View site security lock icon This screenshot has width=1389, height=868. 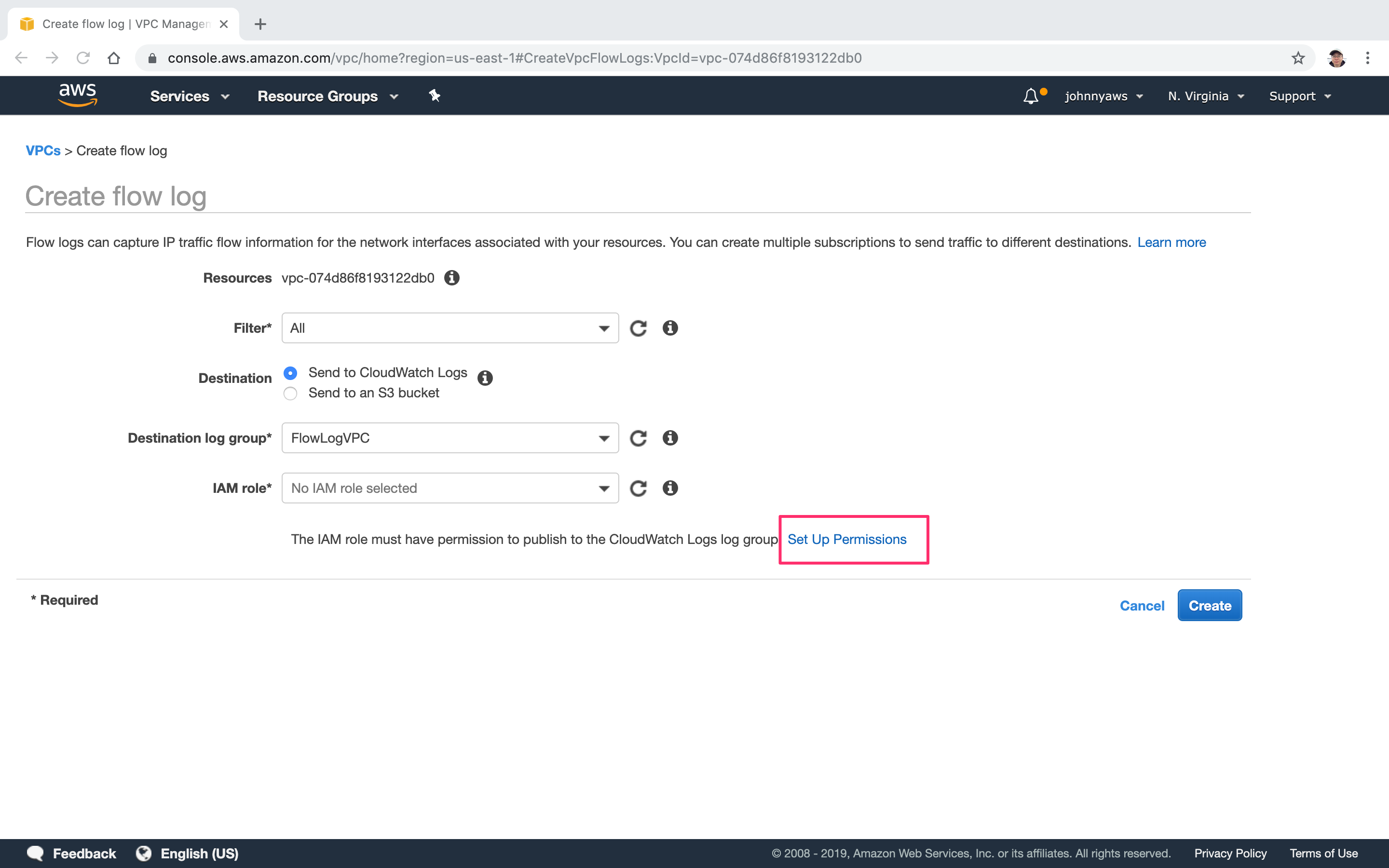(x=152, y=58)
